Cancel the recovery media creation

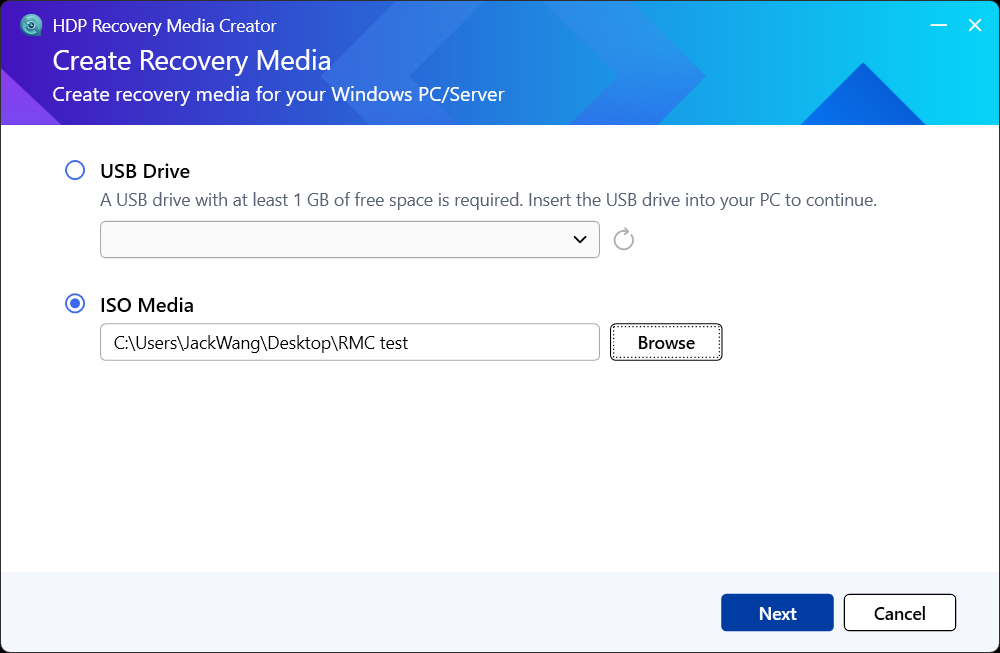click(x=899, y=613)
